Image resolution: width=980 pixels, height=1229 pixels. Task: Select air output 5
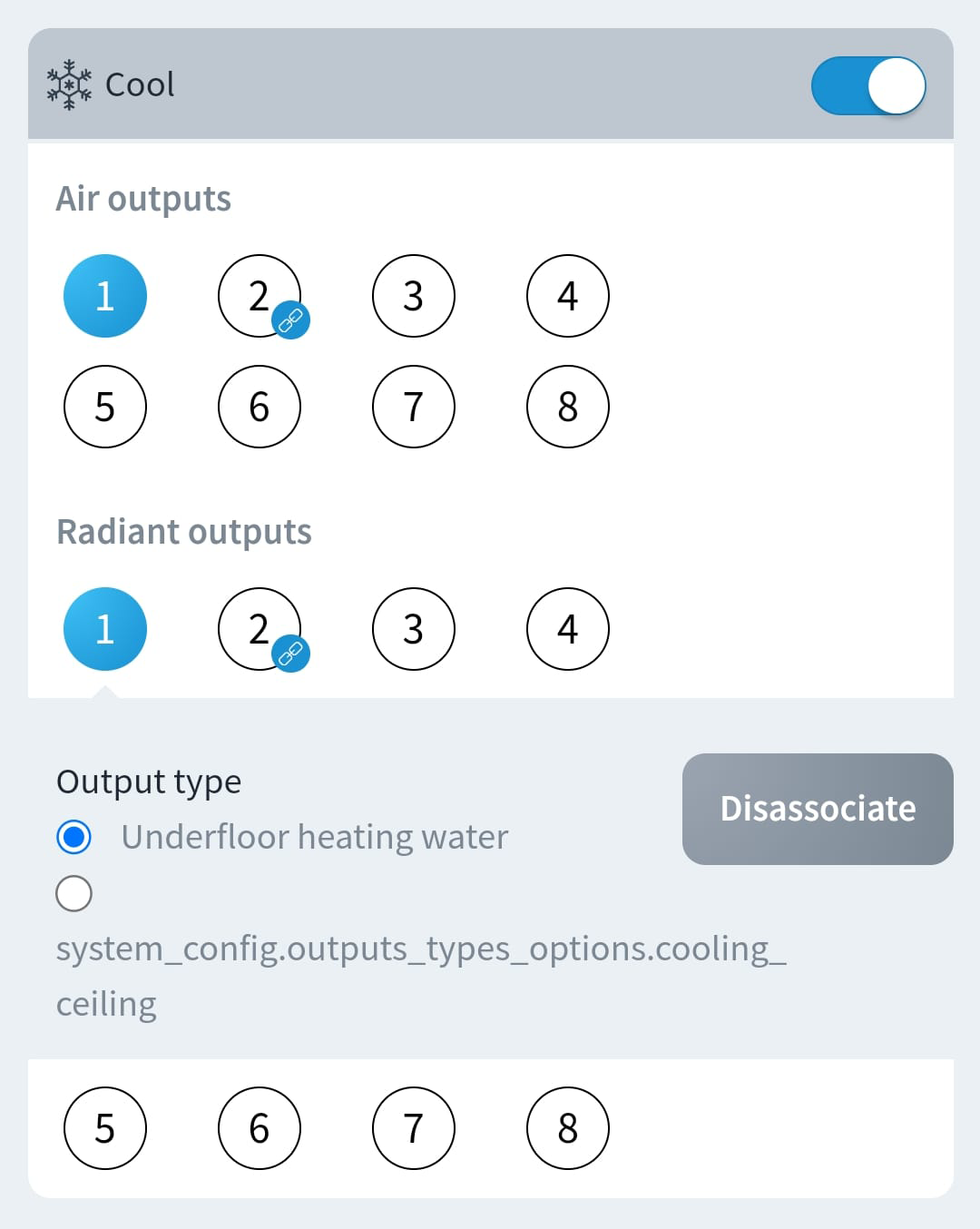tap(105, 407)
